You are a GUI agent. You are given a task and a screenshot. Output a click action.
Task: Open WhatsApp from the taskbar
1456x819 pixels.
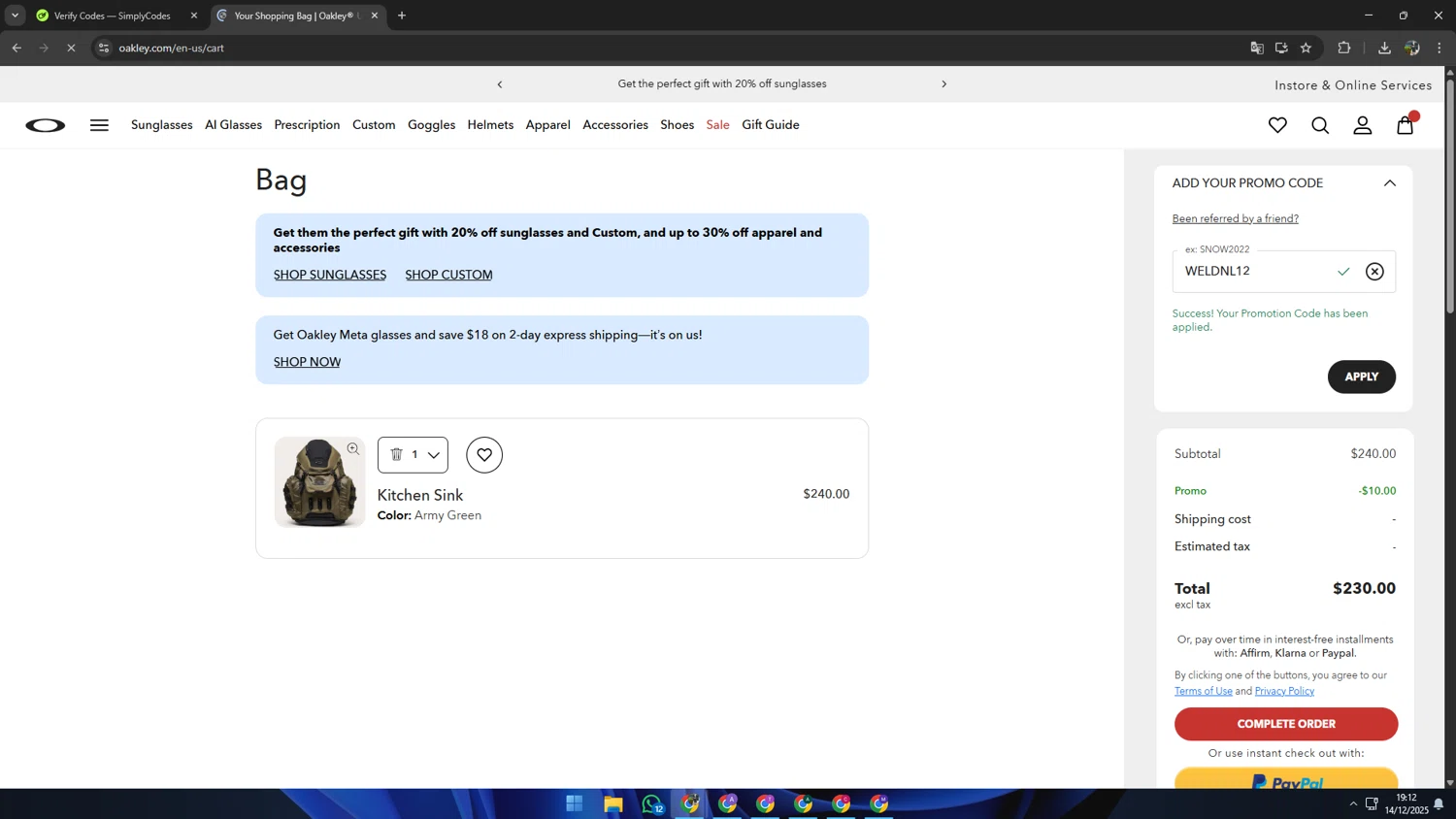tap(651, 803)
